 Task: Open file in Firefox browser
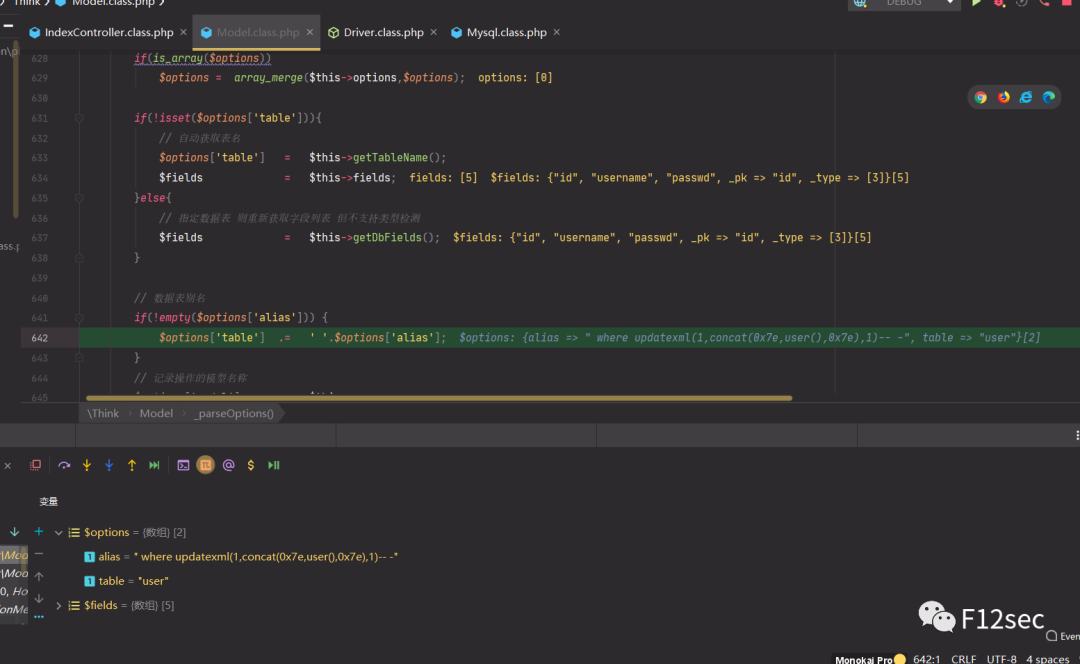point(1004,97)
